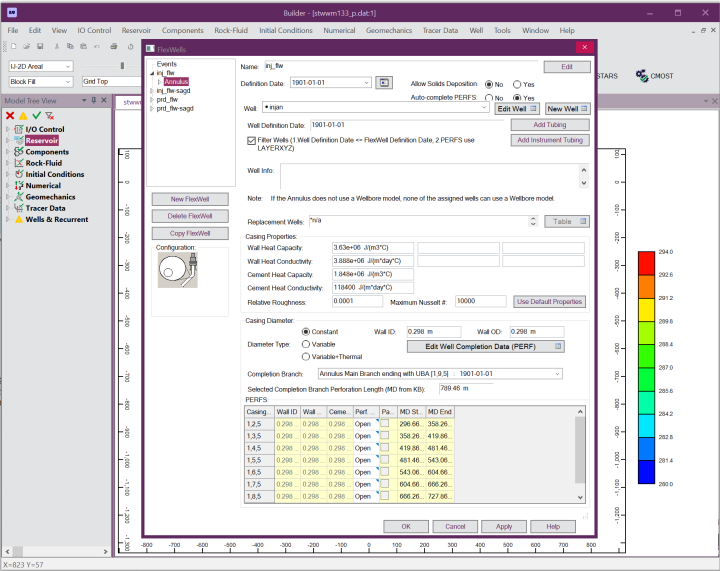Click the Delete FlexWell button
This screenshot has width=720, height=571.
point(190,216)
